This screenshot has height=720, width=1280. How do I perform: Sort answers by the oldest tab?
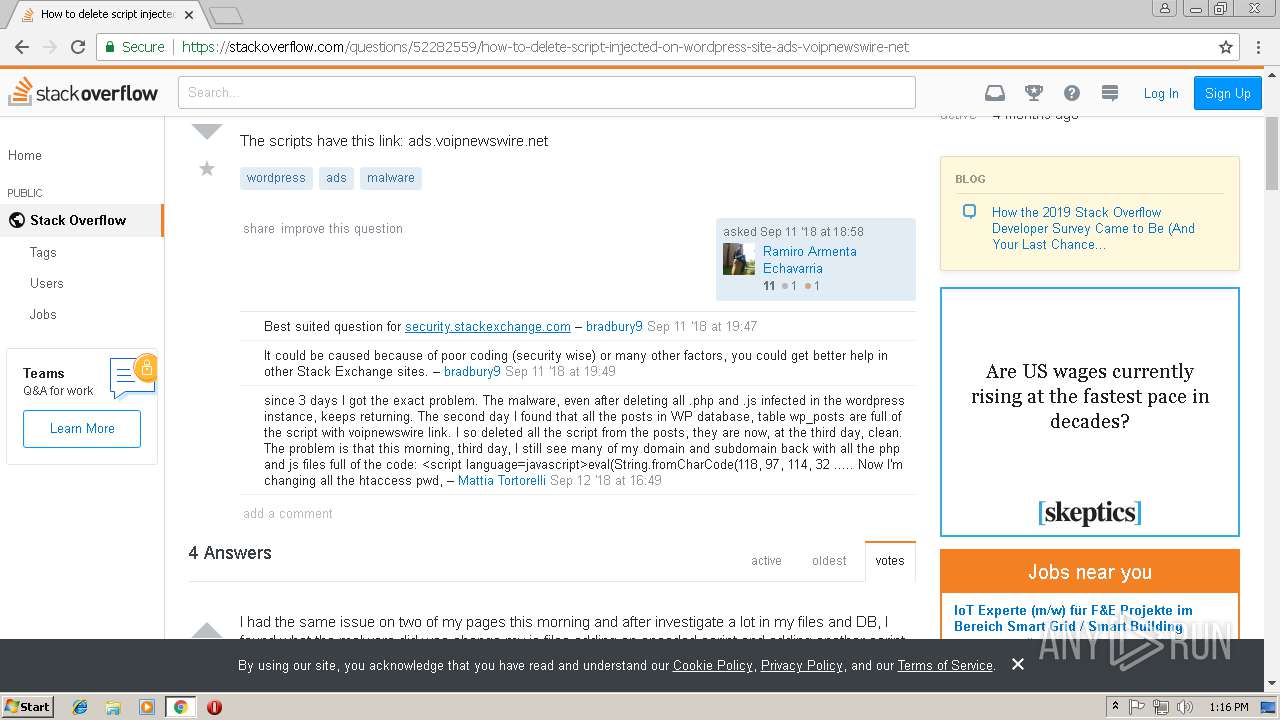829,561
